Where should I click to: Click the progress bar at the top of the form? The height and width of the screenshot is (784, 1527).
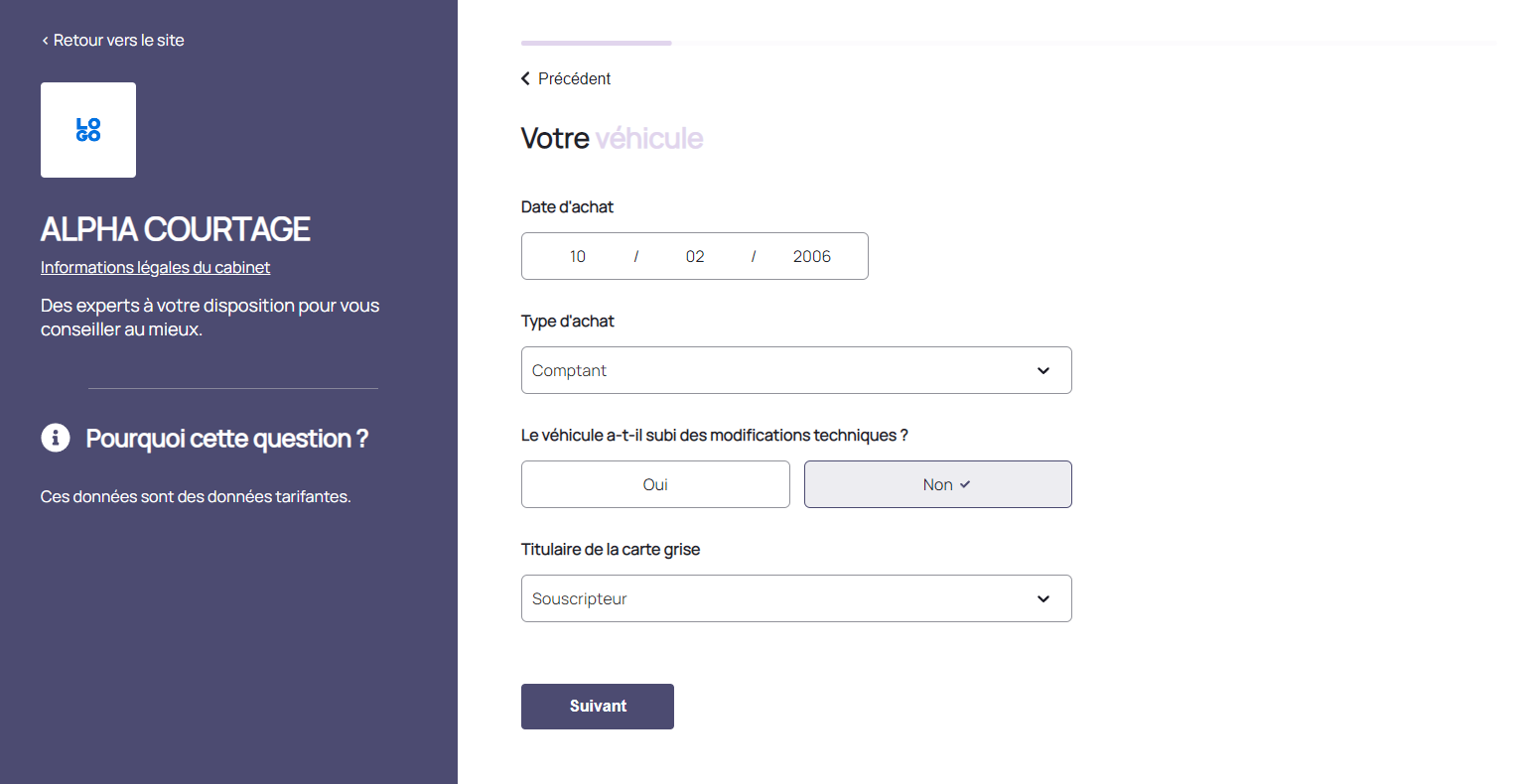(x=1009, y=43)
